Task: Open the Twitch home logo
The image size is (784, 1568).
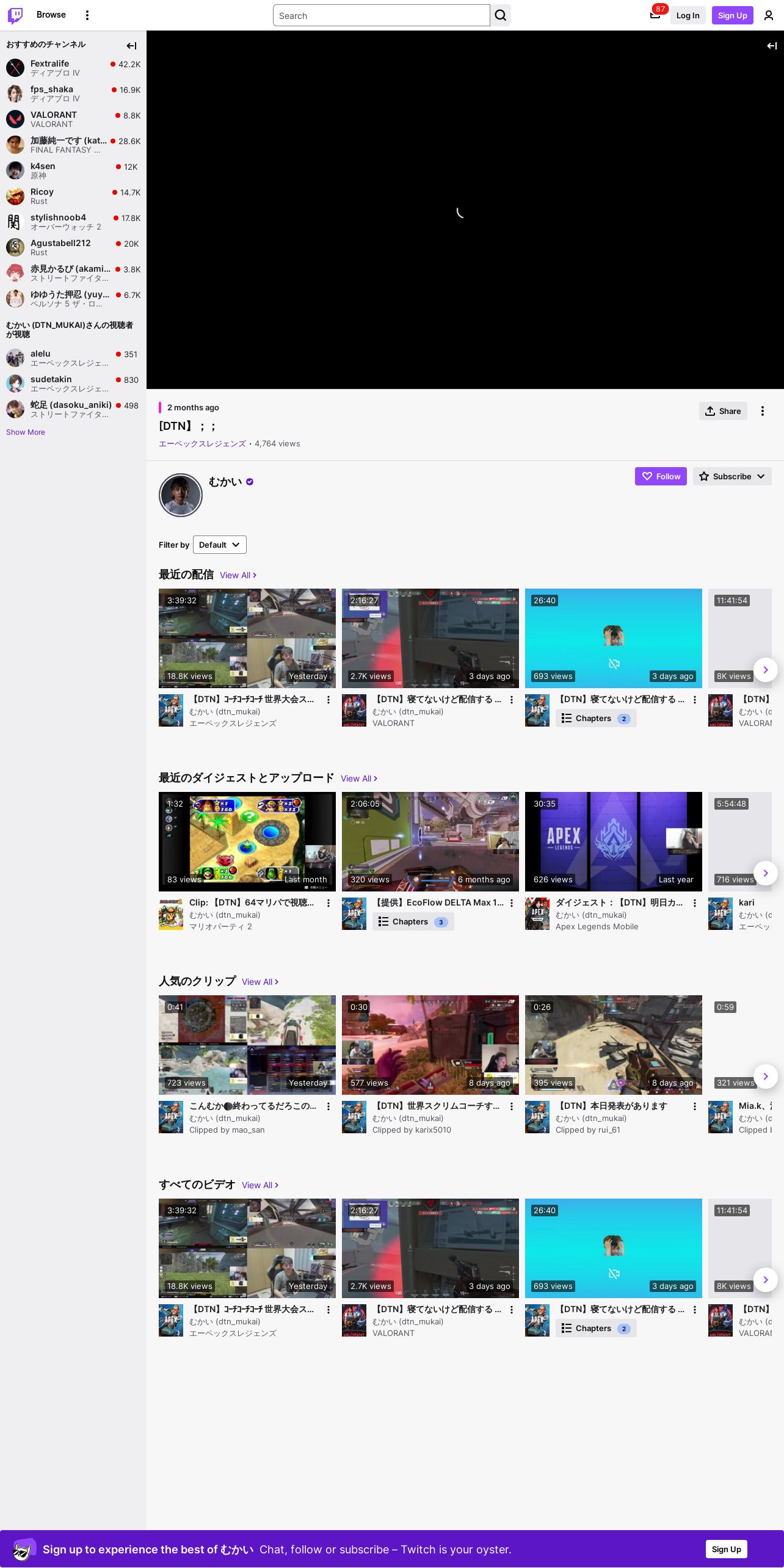Action: tap(15, 15)
